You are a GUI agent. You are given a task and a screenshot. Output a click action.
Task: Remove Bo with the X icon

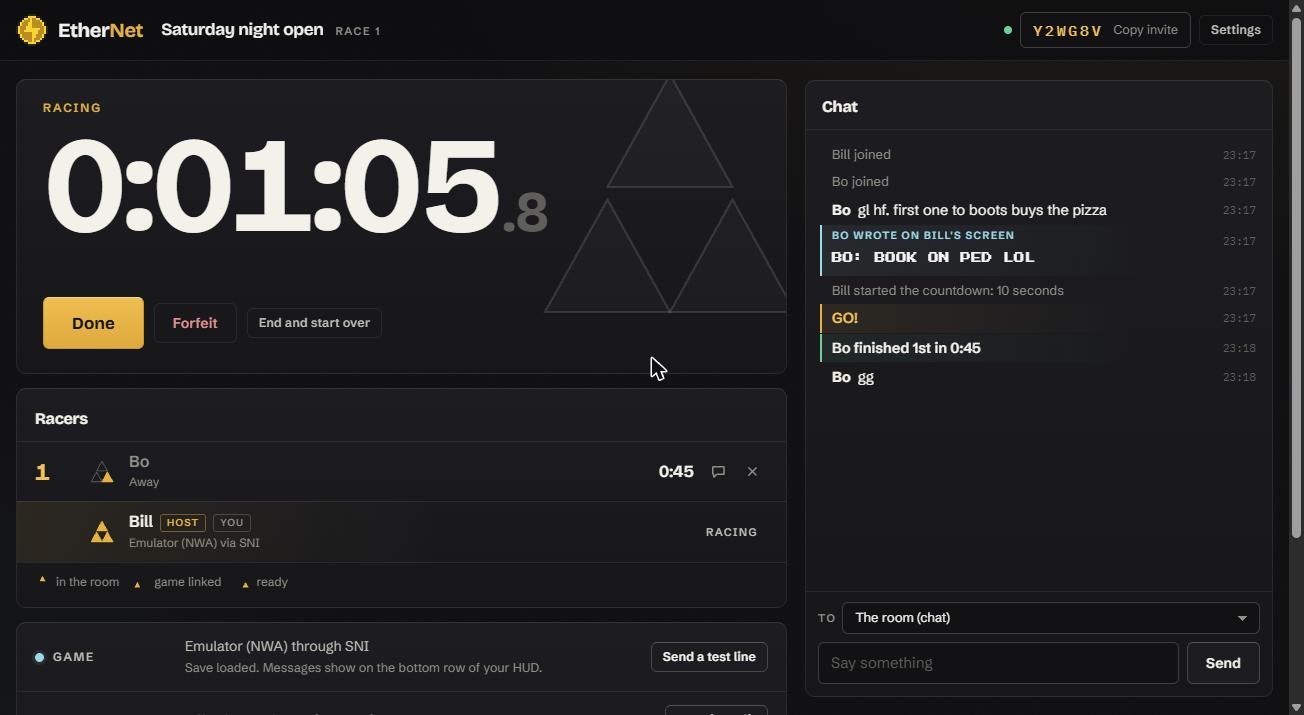[752, 472]
